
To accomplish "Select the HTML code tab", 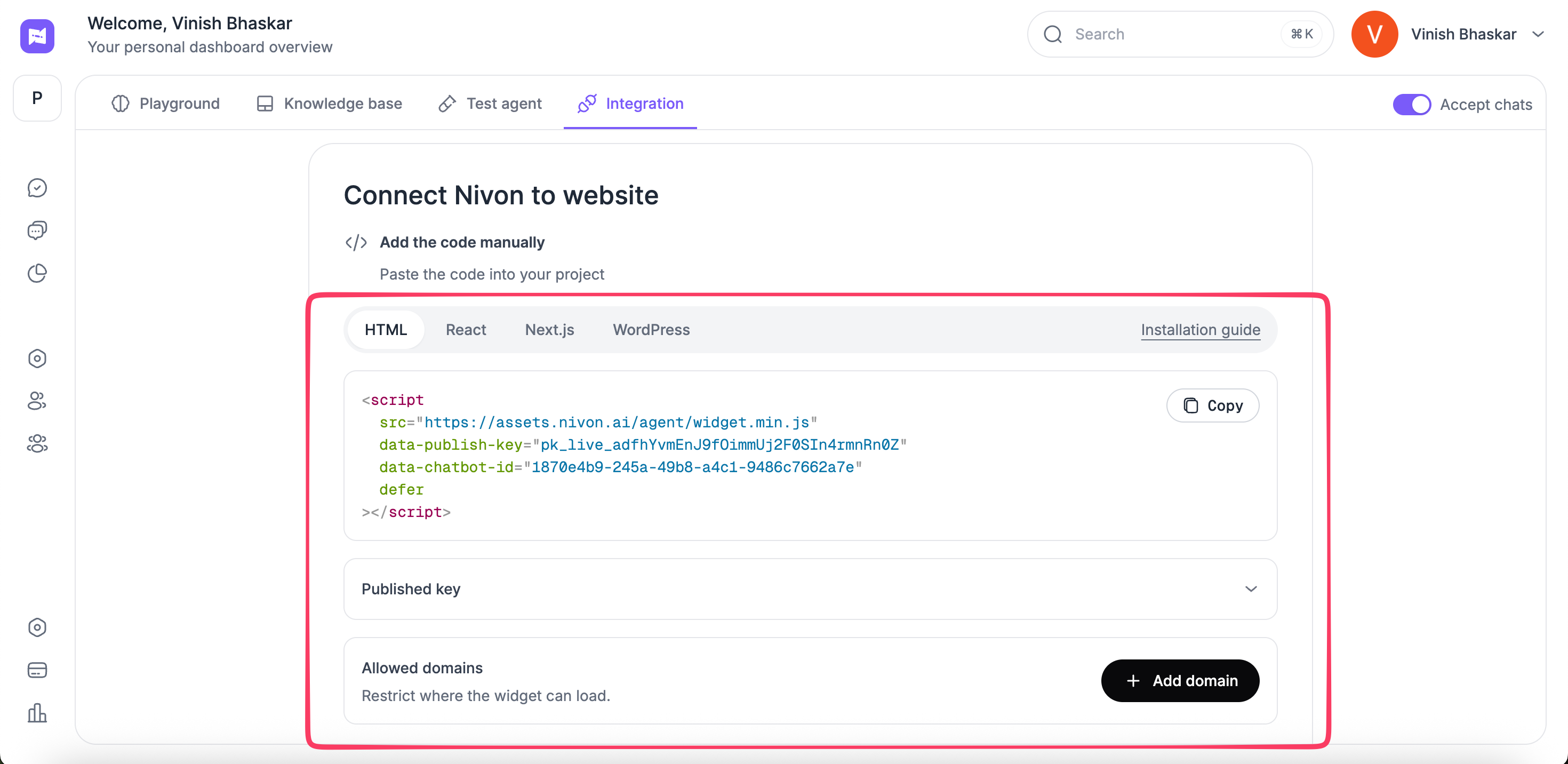I will pyautogui.click(x=386, y=329).
